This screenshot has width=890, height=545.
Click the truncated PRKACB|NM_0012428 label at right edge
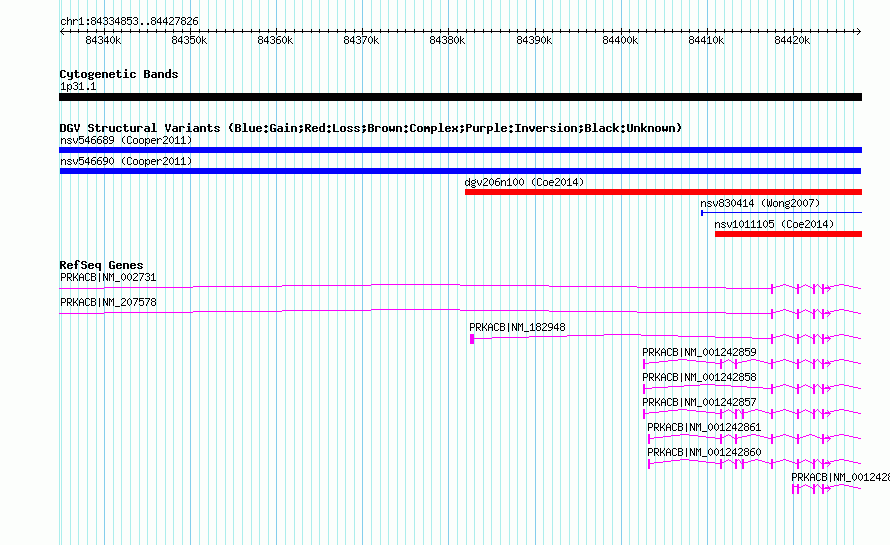pos(840,477)
